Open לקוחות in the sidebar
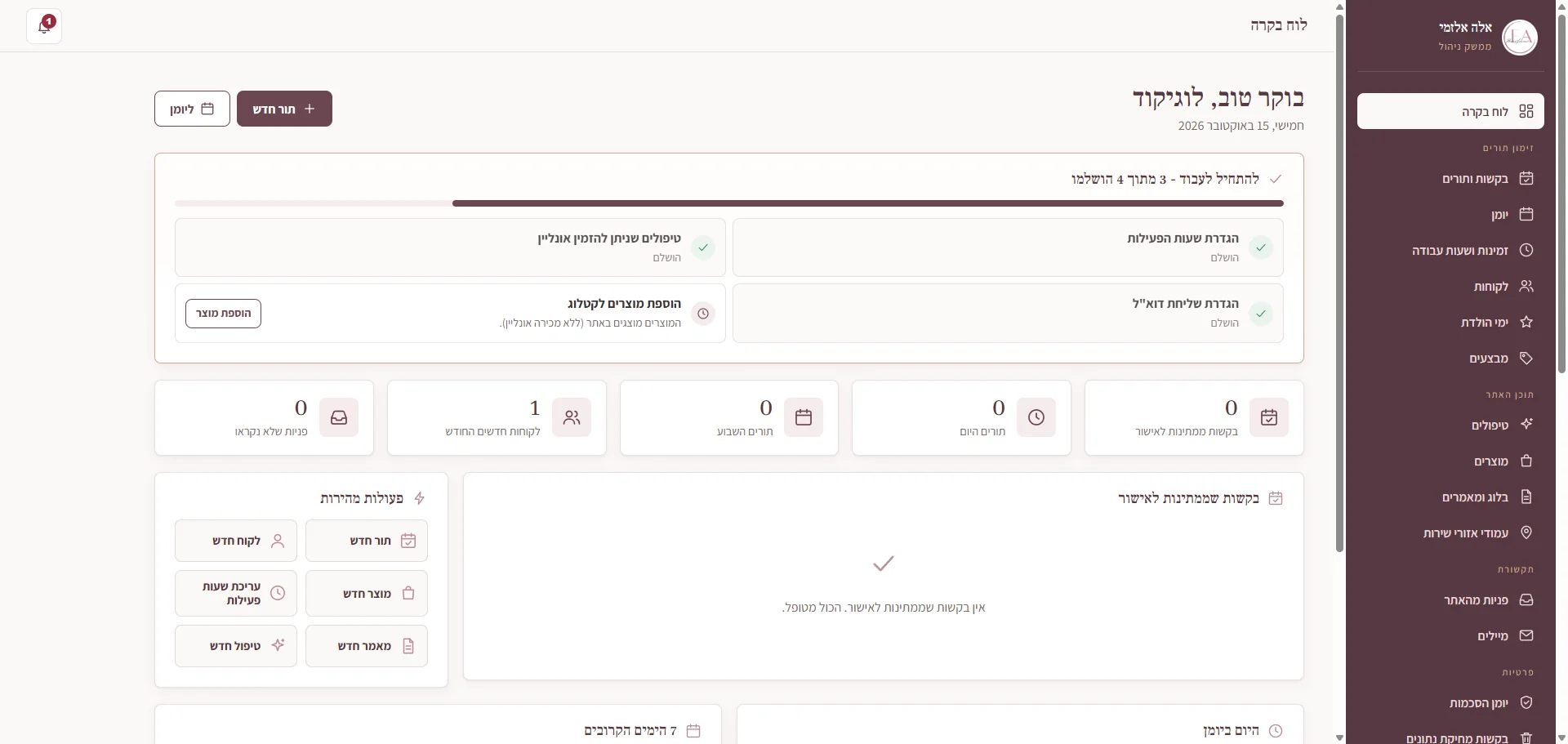 point(1450,286)
